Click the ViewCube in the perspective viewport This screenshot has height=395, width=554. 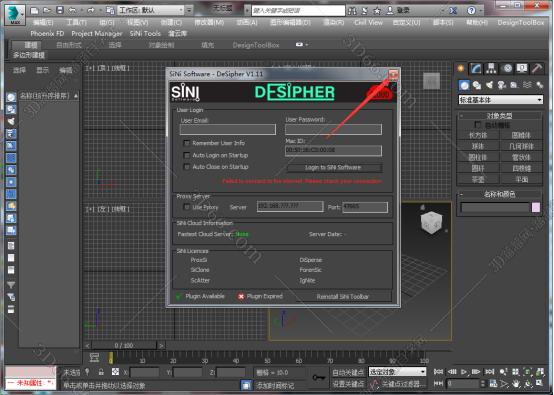tap(431, 222)
